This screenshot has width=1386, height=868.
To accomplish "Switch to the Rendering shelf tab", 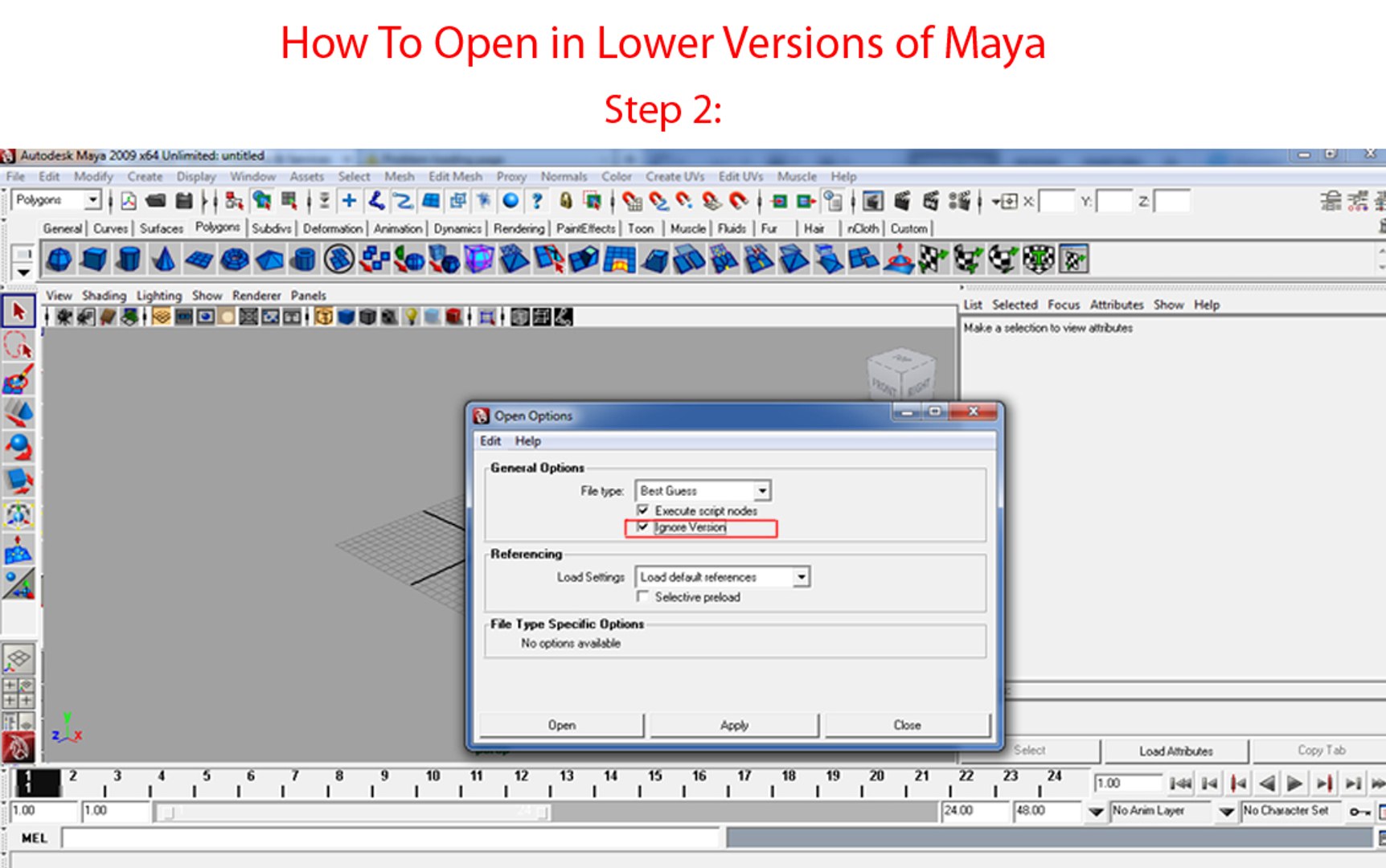I will pos(519,228).
